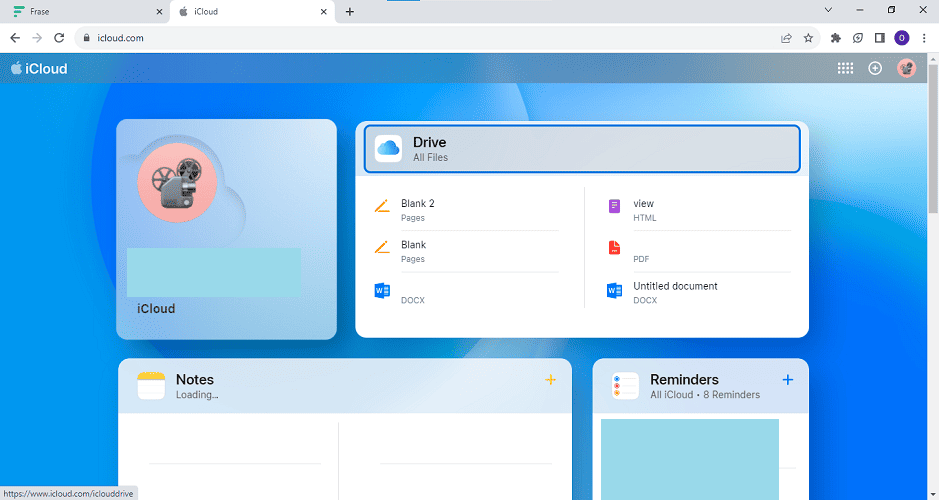Open Chrome extensions puzzle icon
Screen dimensions: 939x500
click(x=836, y=38)
